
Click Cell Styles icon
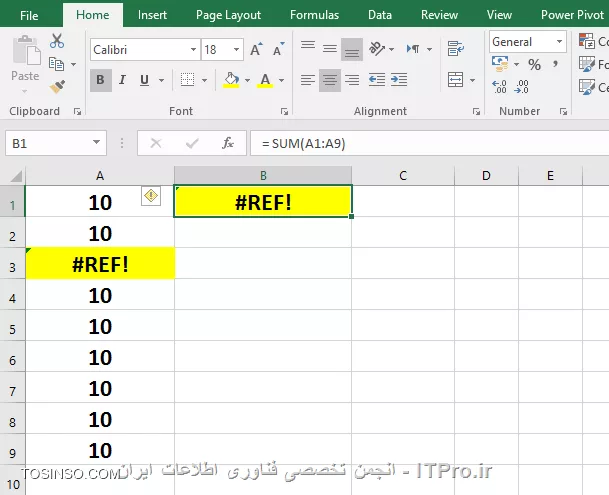(586, 87)
